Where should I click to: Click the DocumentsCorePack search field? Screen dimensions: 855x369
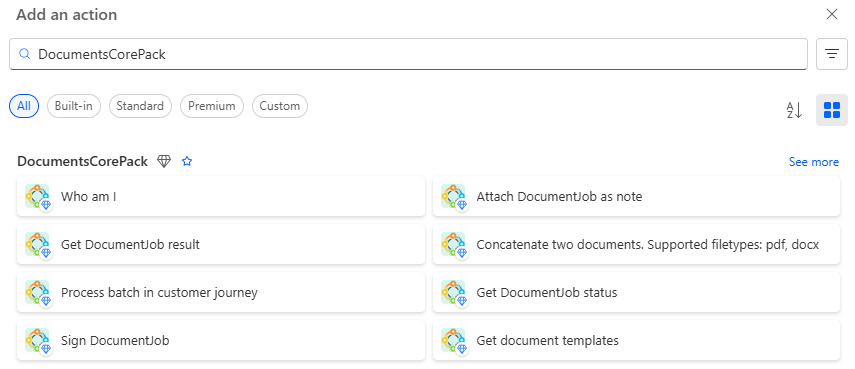pos(408,54)
